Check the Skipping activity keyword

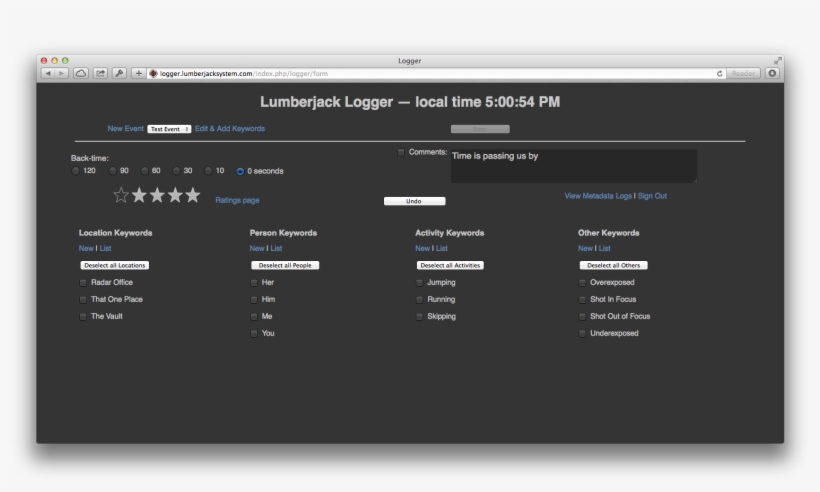419,317
